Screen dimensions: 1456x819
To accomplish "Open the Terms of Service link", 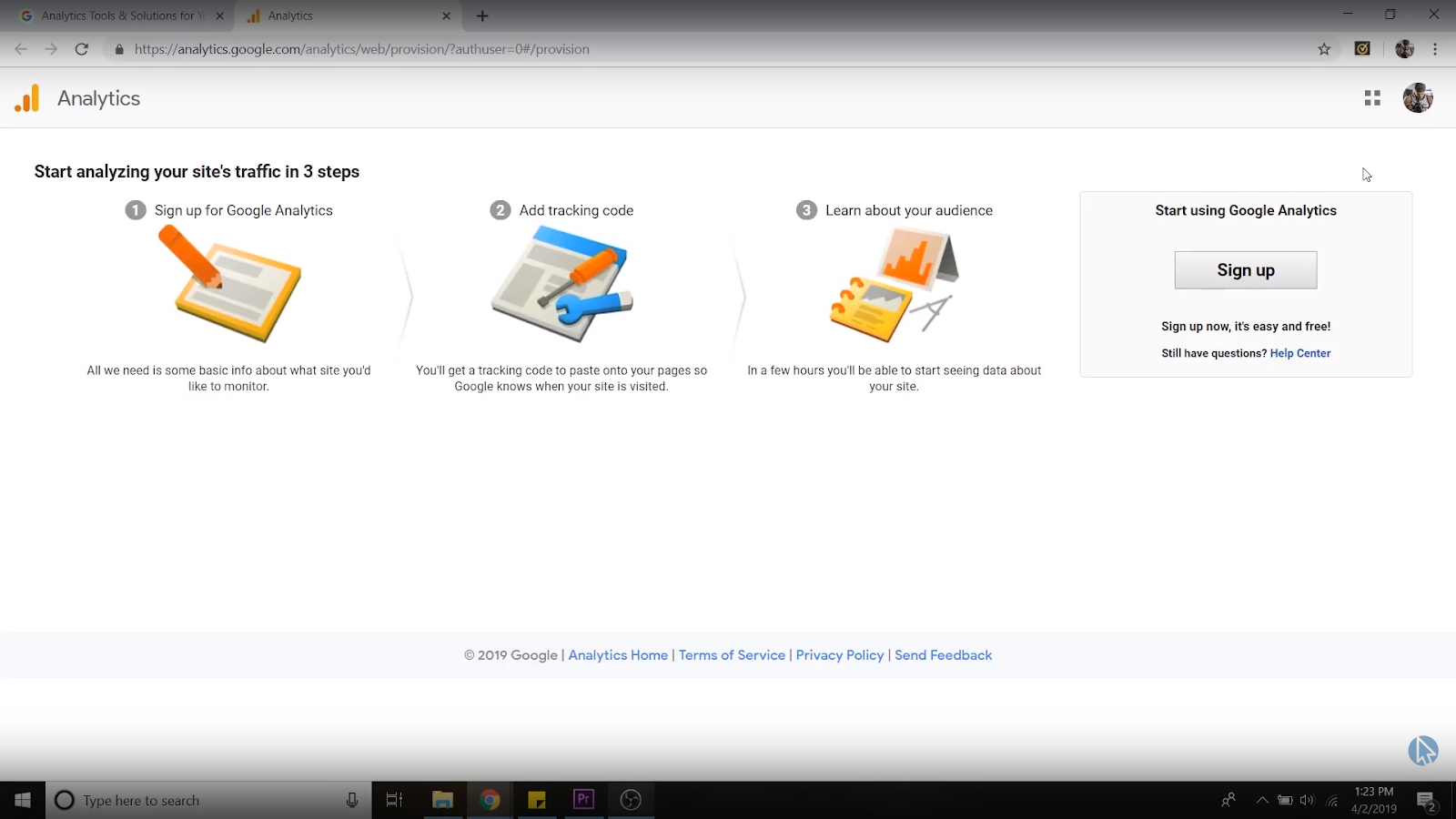I will tap(732, 655).
